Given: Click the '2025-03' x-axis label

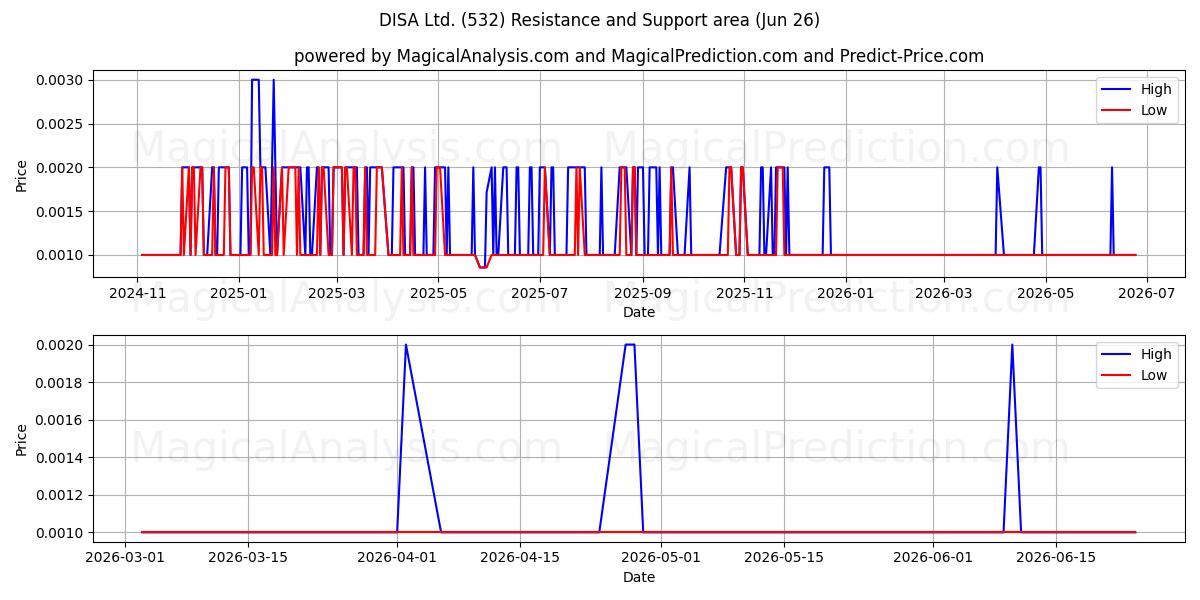Looking at the screenshot, I should pos(336,293).
